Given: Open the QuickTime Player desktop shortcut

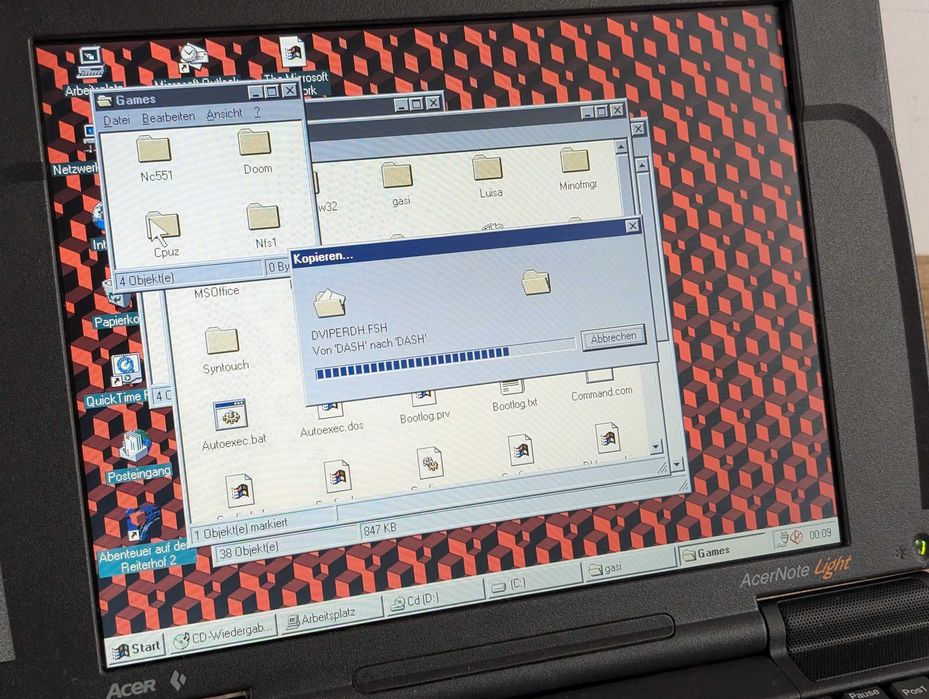Looking at the screenshot, I should [126, 371].
